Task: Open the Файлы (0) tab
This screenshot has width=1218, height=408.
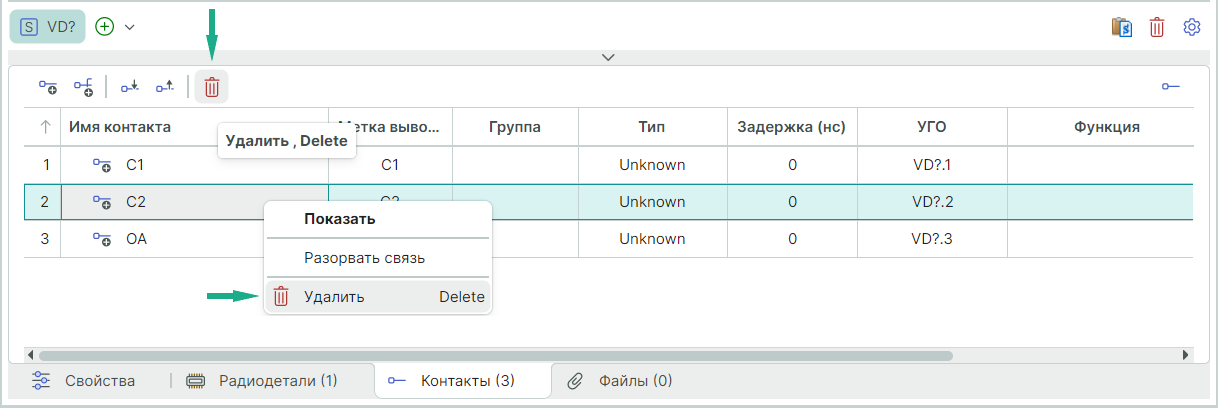Action: point(635,380)
